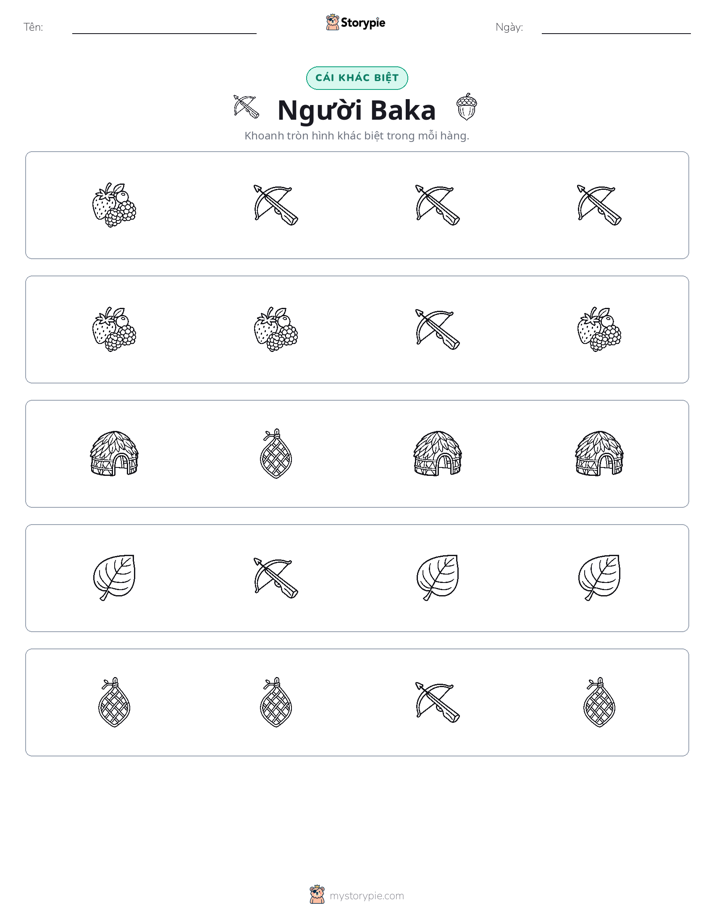The image size is (714, 924).
Task: Choose the bow and arrow in last row
Action: coord(437,702)
